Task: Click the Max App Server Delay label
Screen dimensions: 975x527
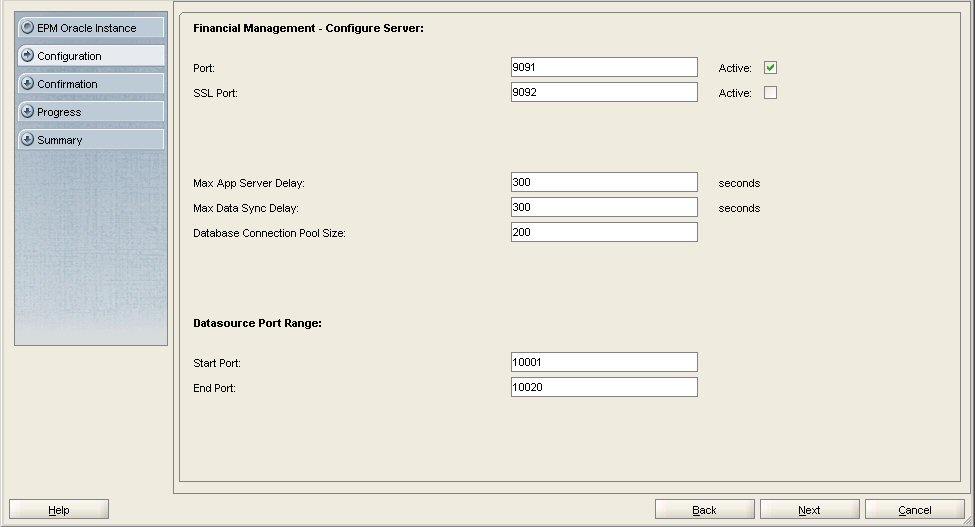Action: (249, 183)
